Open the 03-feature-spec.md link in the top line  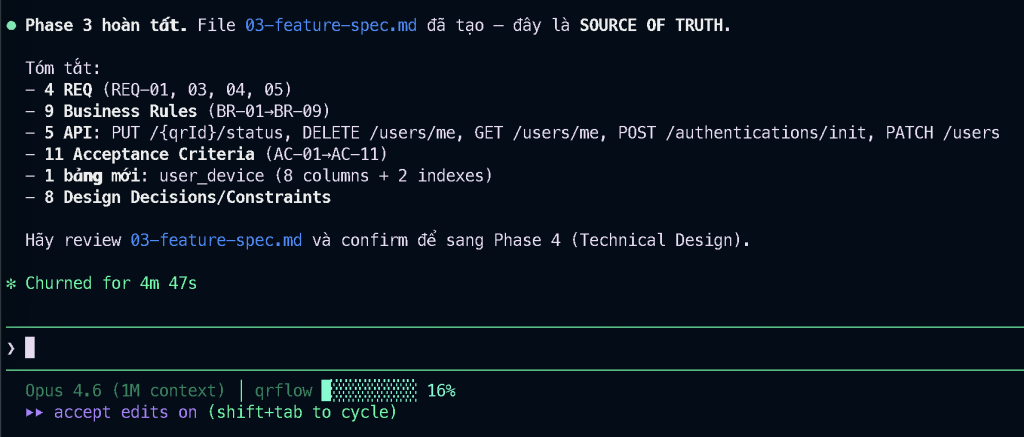click(x=330, y=26)
